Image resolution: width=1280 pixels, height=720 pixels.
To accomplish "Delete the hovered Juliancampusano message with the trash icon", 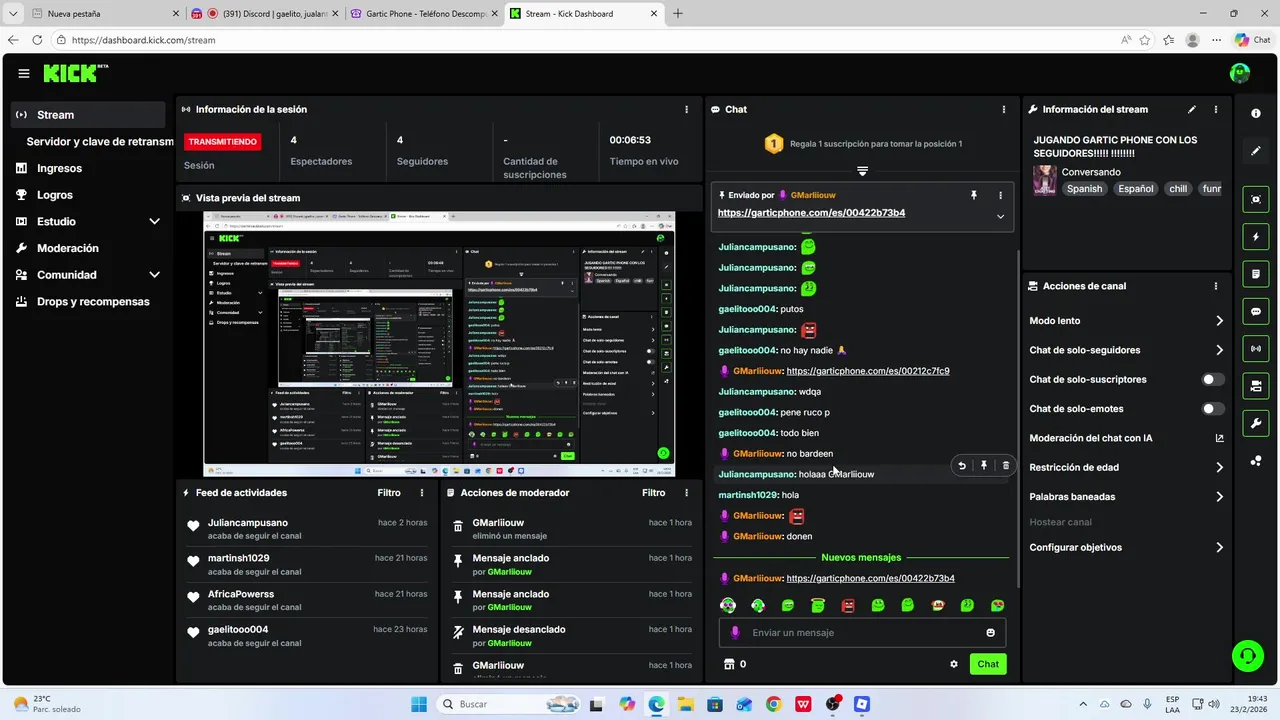I will tap(1006, 465).
